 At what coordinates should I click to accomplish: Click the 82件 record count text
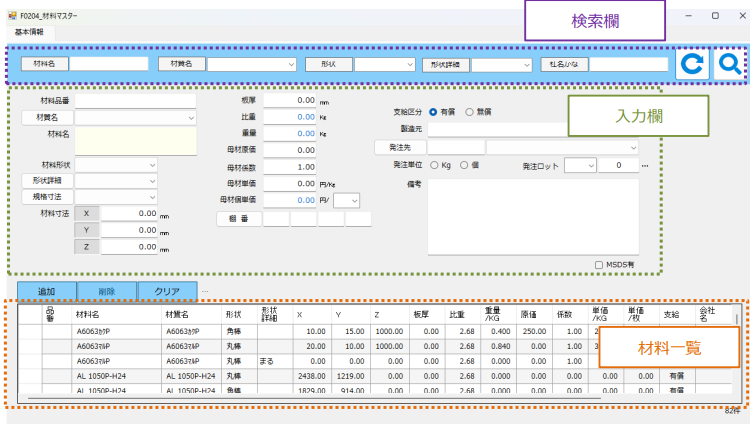click(732, 411)
